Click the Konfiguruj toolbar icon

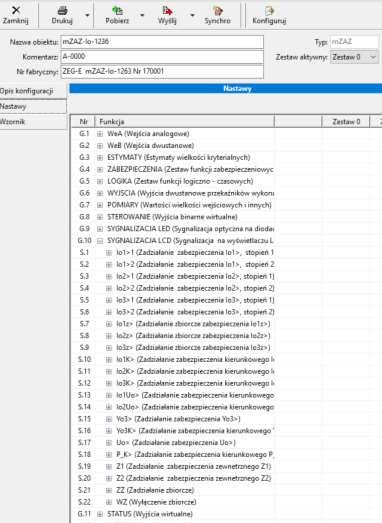pos(269,10)
